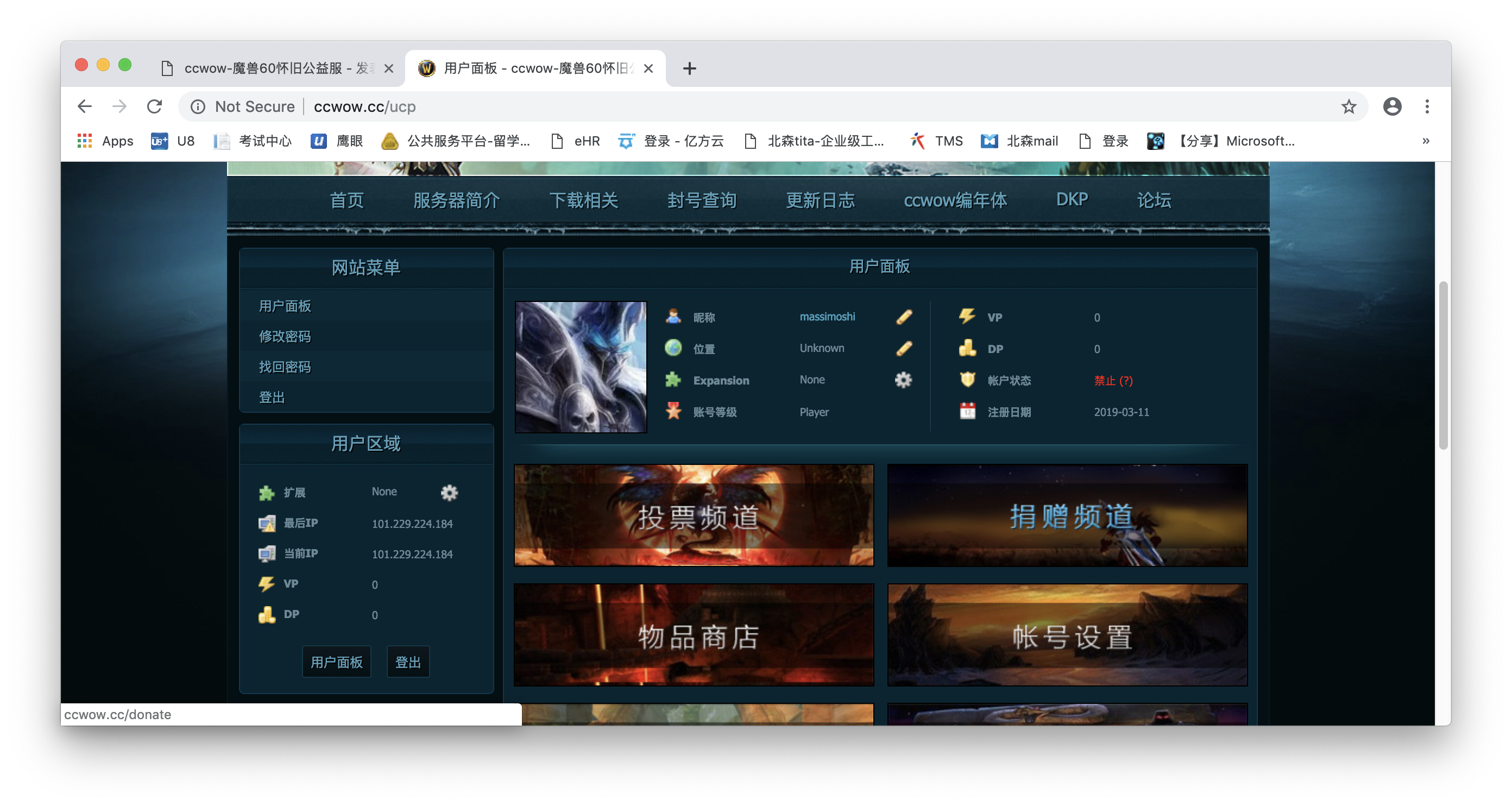This screenshot has height=806, width=1512.
Task: Expand the bookmarks overflow chevron
Action: pyautogui.click(x=1425, y=141)
